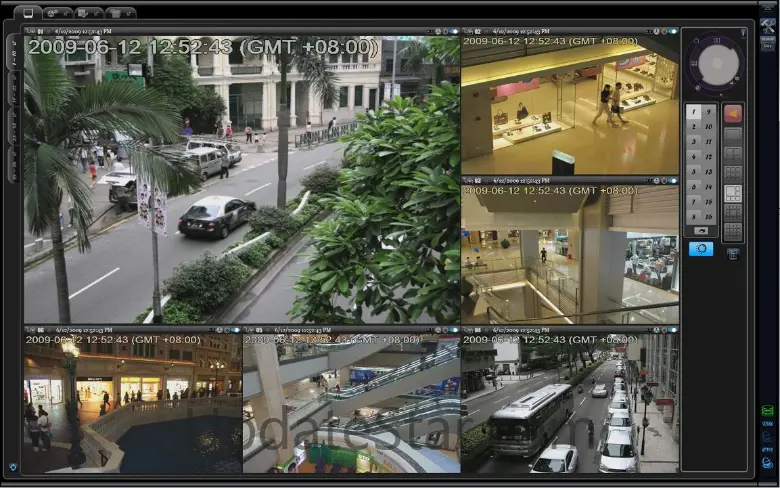Click the green disk storage status icon
This screenshot has width=780, height=488.
[767, 411]
